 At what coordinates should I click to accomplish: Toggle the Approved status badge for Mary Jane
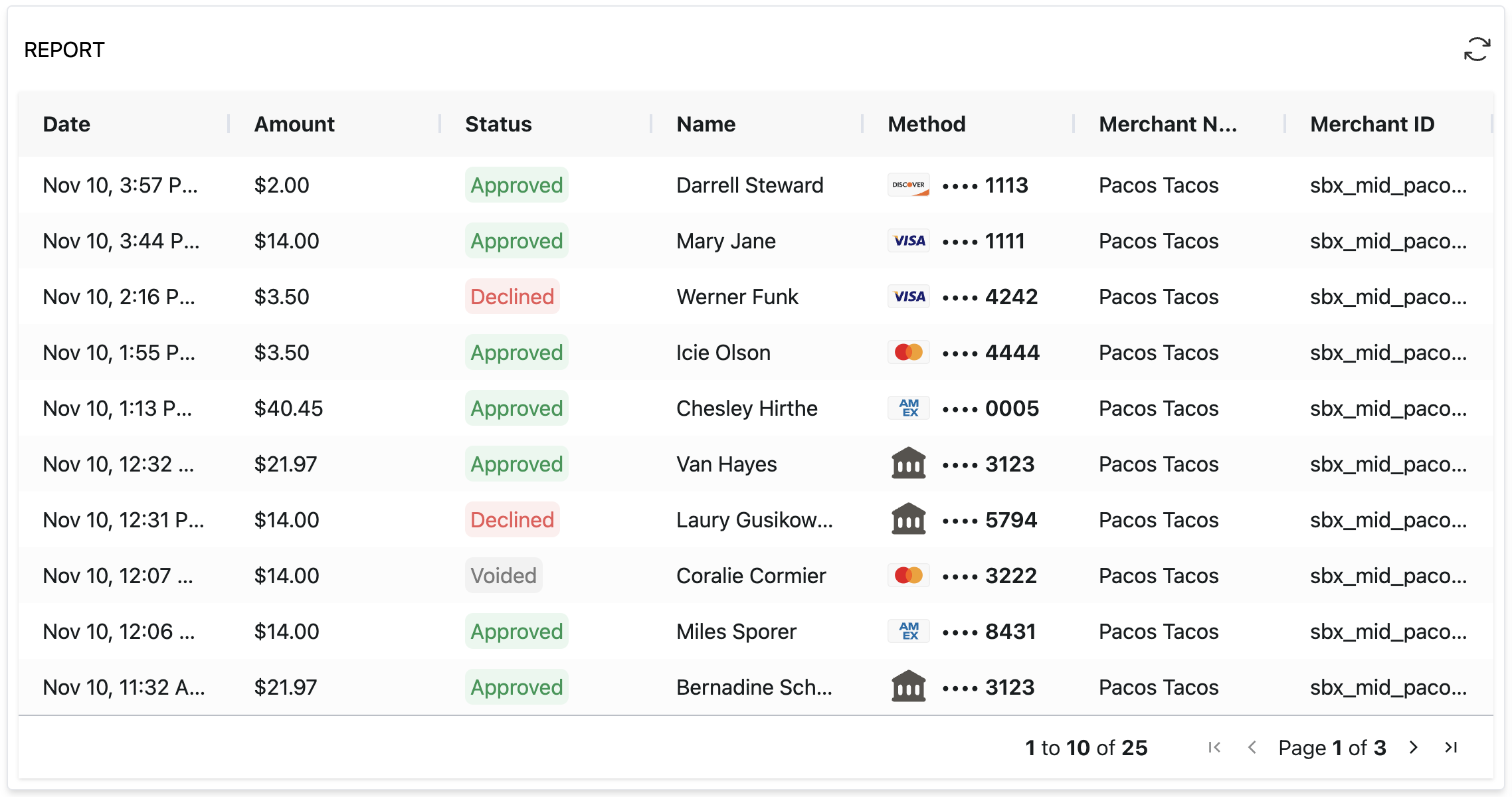click(516, 240)
